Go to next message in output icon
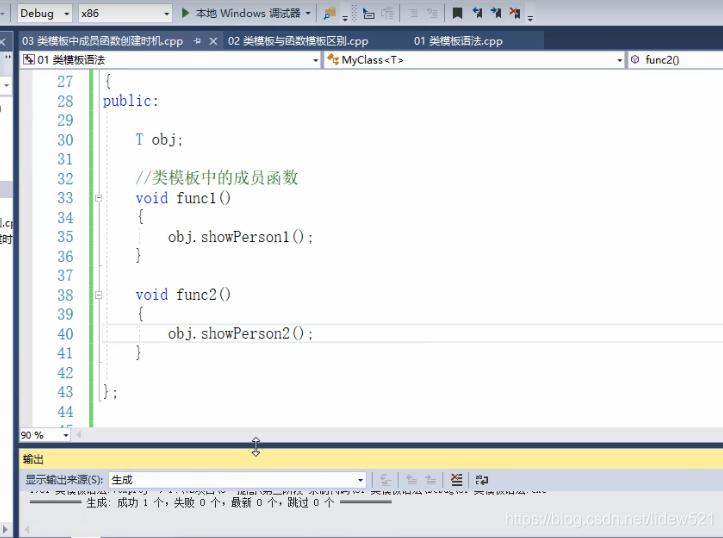The image size is (723, 538). pyautogui.click(x=431, y=480)
